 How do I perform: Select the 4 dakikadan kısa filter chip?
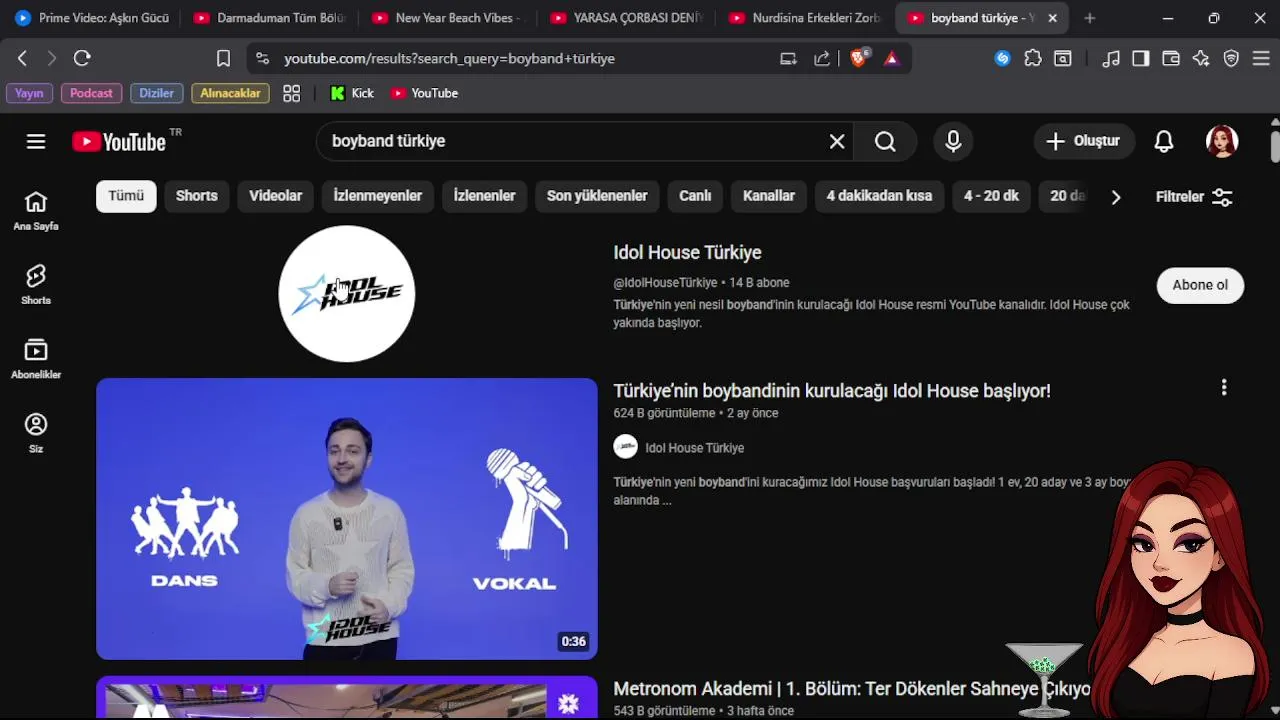(879, 196)
